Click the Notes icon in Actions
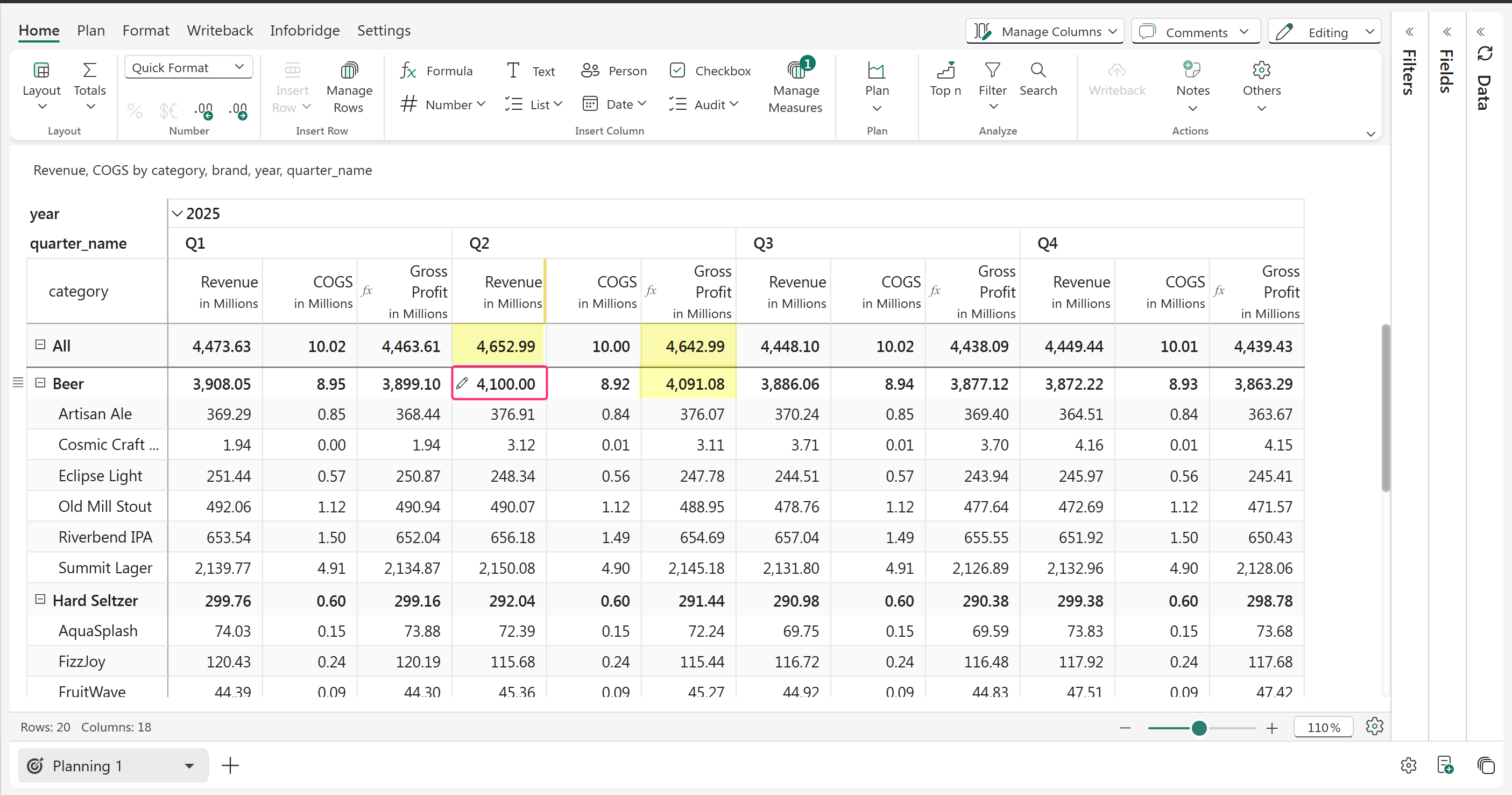The height and width of the screenshot is (795, 1512). point(1192,71)
